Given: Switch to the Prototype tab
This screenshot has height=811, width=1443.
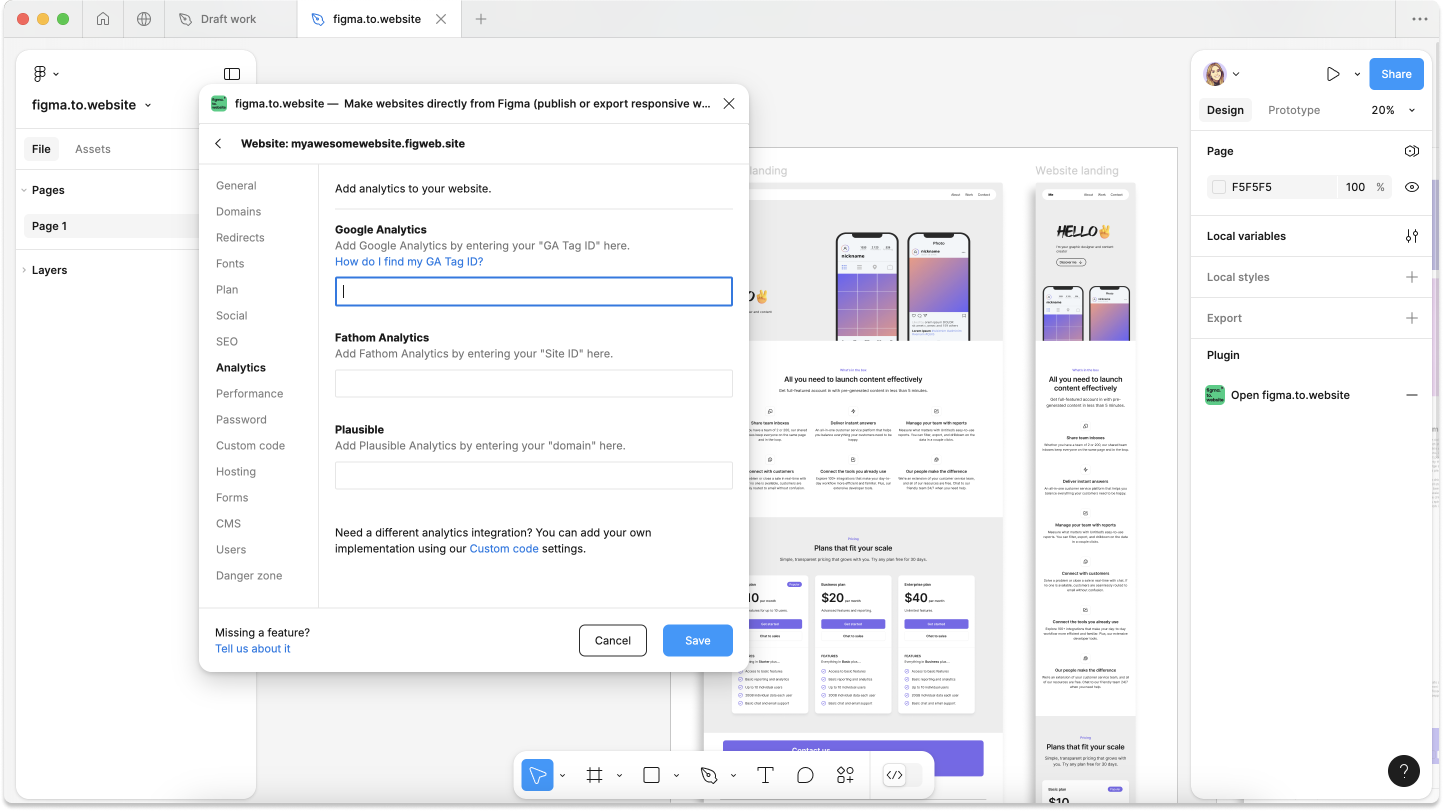Looking at the screenshot, I should [1294, 110].
